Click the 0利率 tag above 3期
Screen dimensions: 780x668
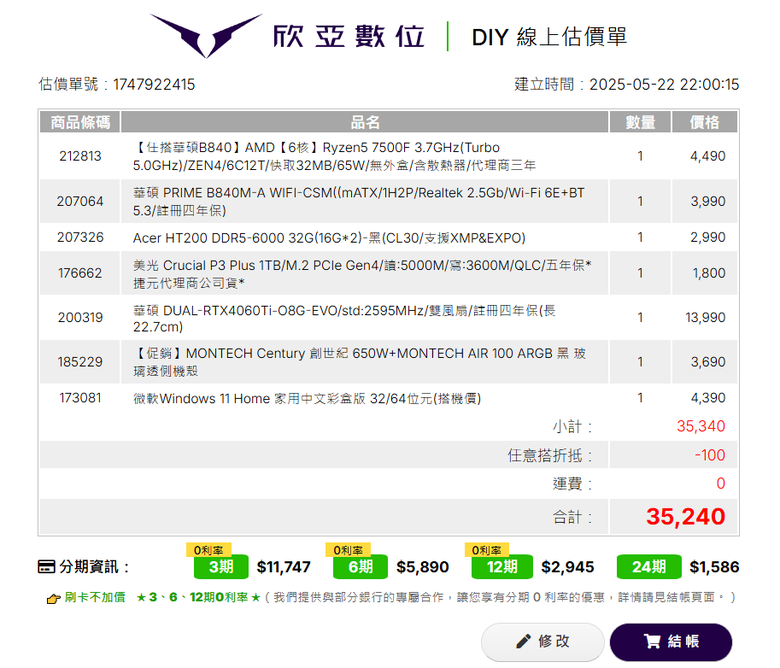tap(208, 550)
